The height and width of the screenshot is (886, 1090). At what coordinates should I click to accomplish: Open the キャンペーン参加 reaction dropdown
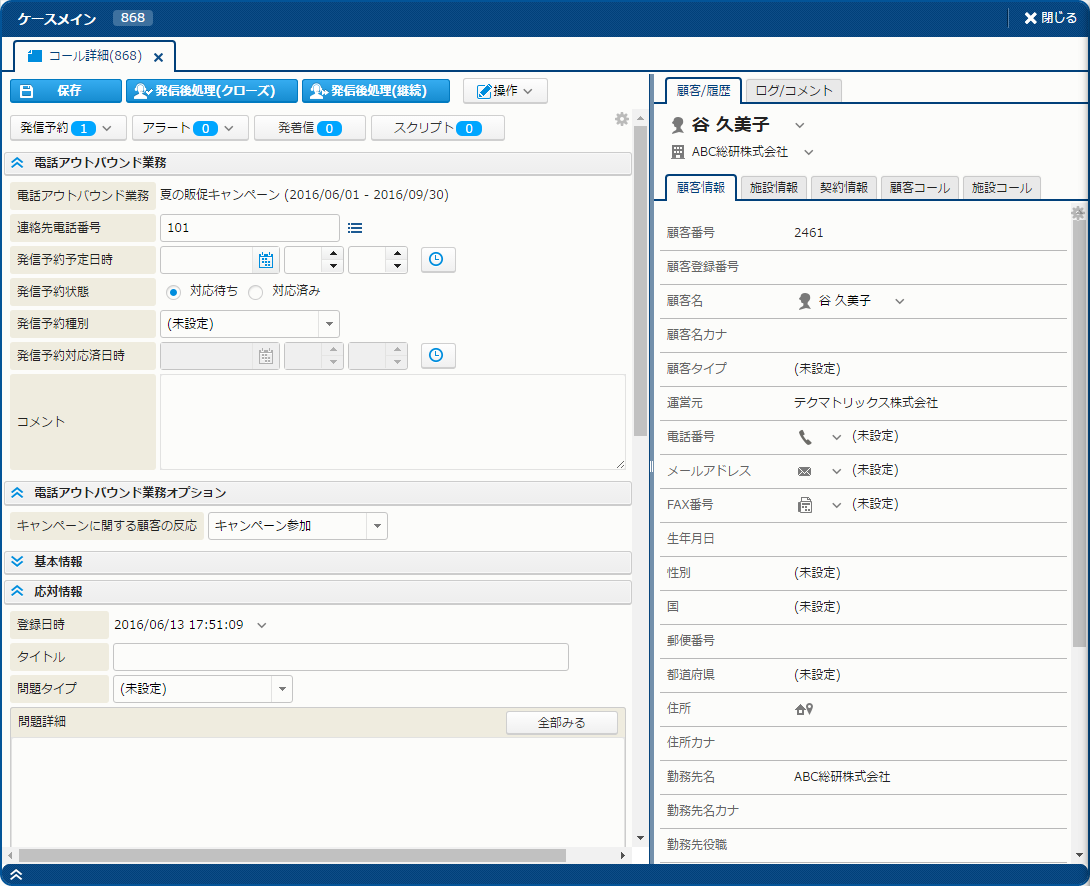377,526
